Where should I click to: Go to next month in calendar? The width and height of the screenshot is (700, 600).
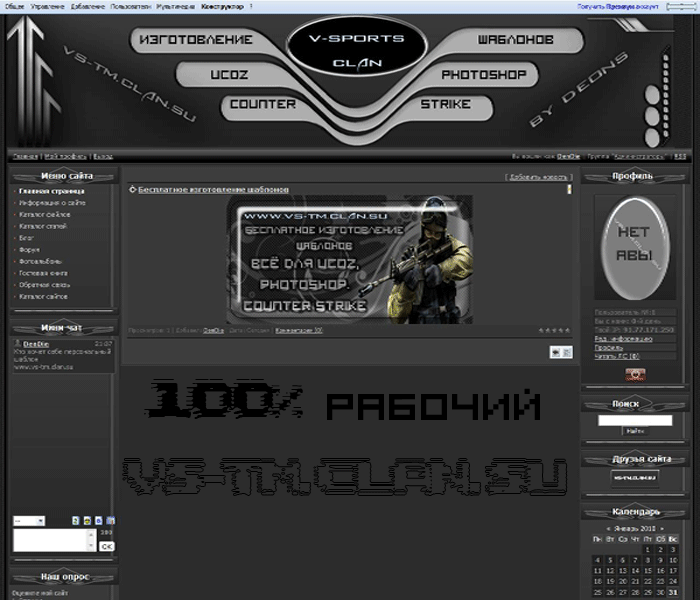point(662,529)
